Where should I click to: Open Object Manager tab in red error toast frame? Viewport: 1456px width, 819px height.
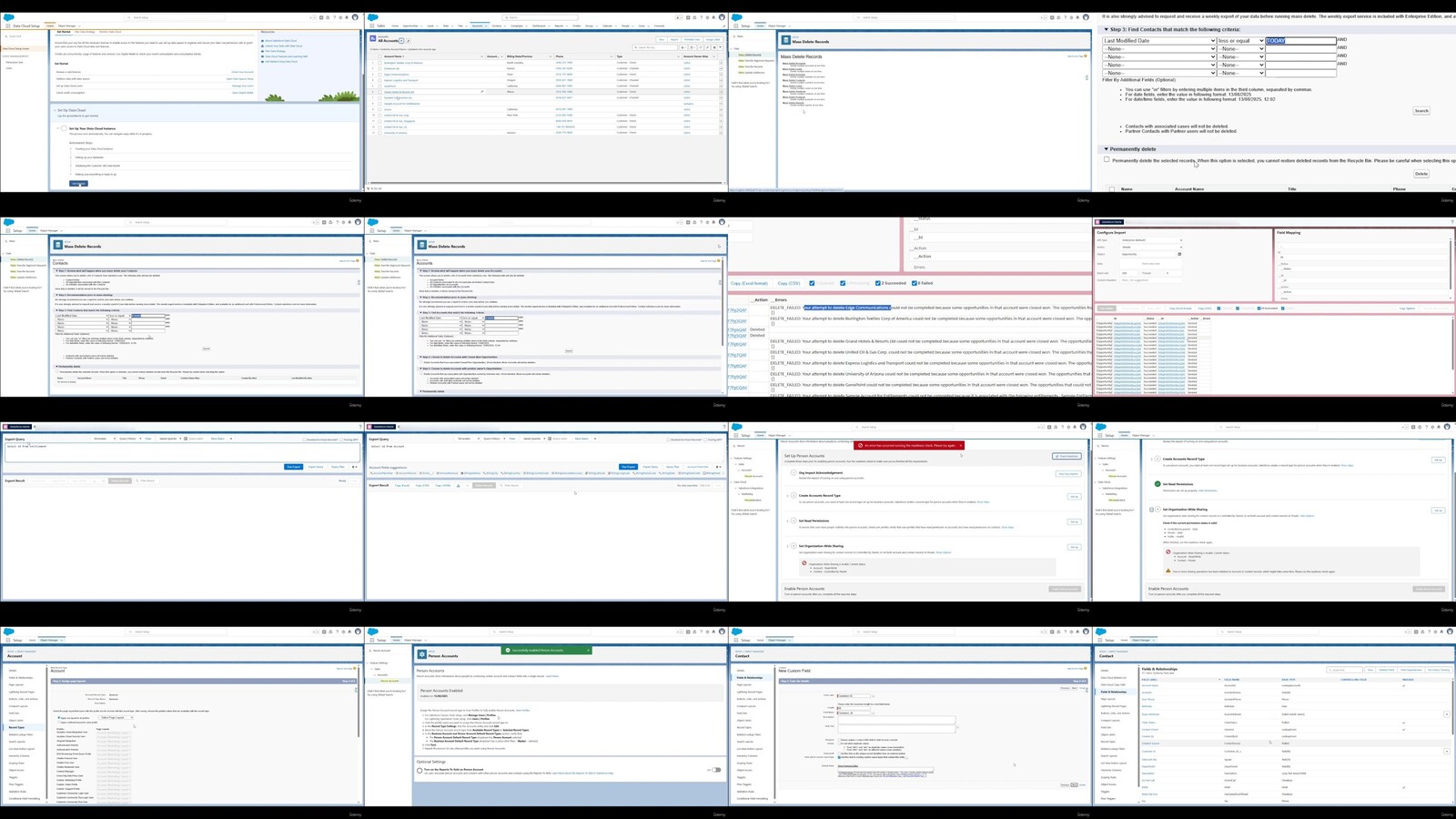point(777,436)
